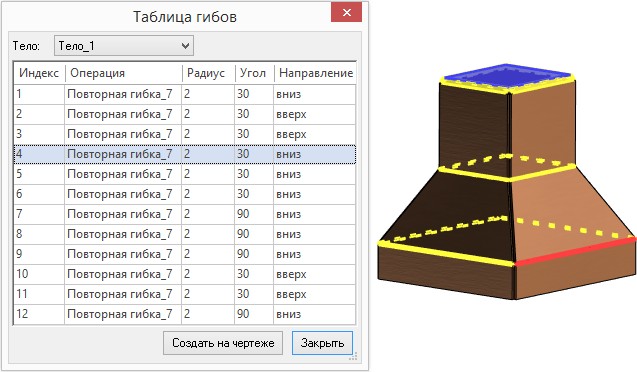Click the Радиус column header
The width and height of the screenshot is (637, 372).
[x=208, y=73]
